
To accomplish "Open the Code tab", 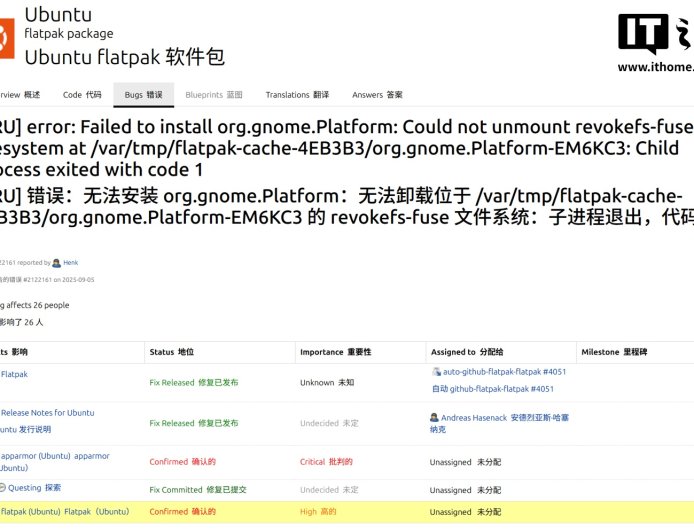I will tap(82, 95).
